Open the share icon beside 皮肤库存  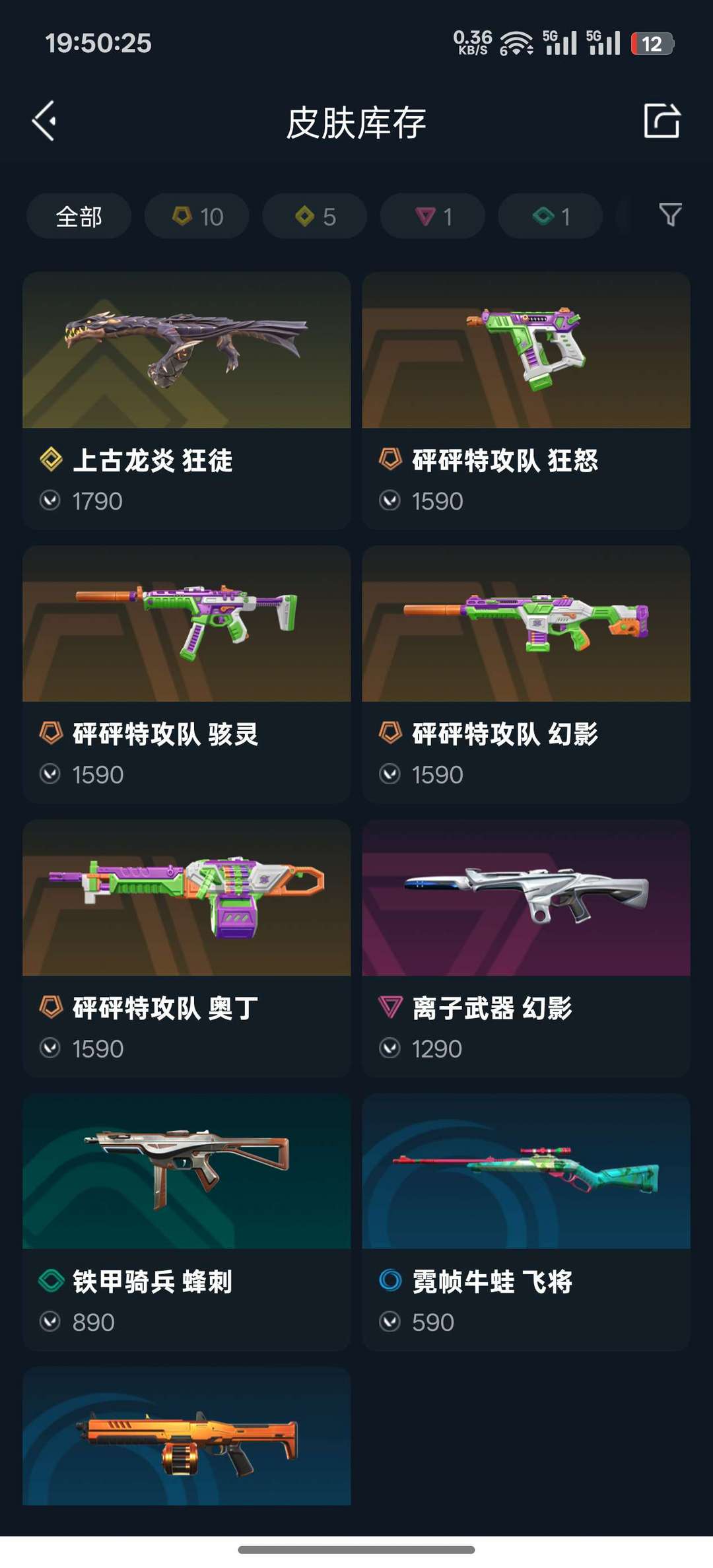[662, 121]
